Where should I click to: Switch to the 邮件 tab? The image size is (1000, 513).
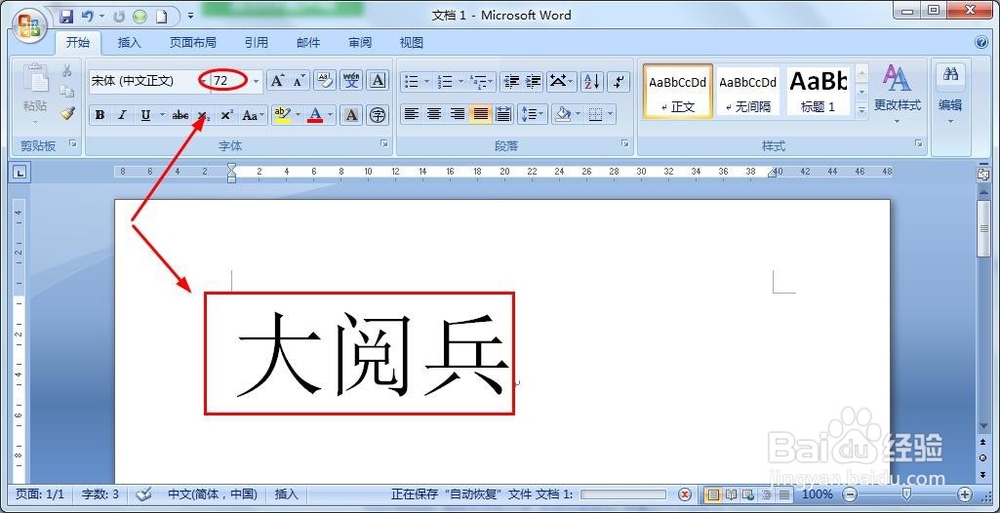[x=308, y=43]
